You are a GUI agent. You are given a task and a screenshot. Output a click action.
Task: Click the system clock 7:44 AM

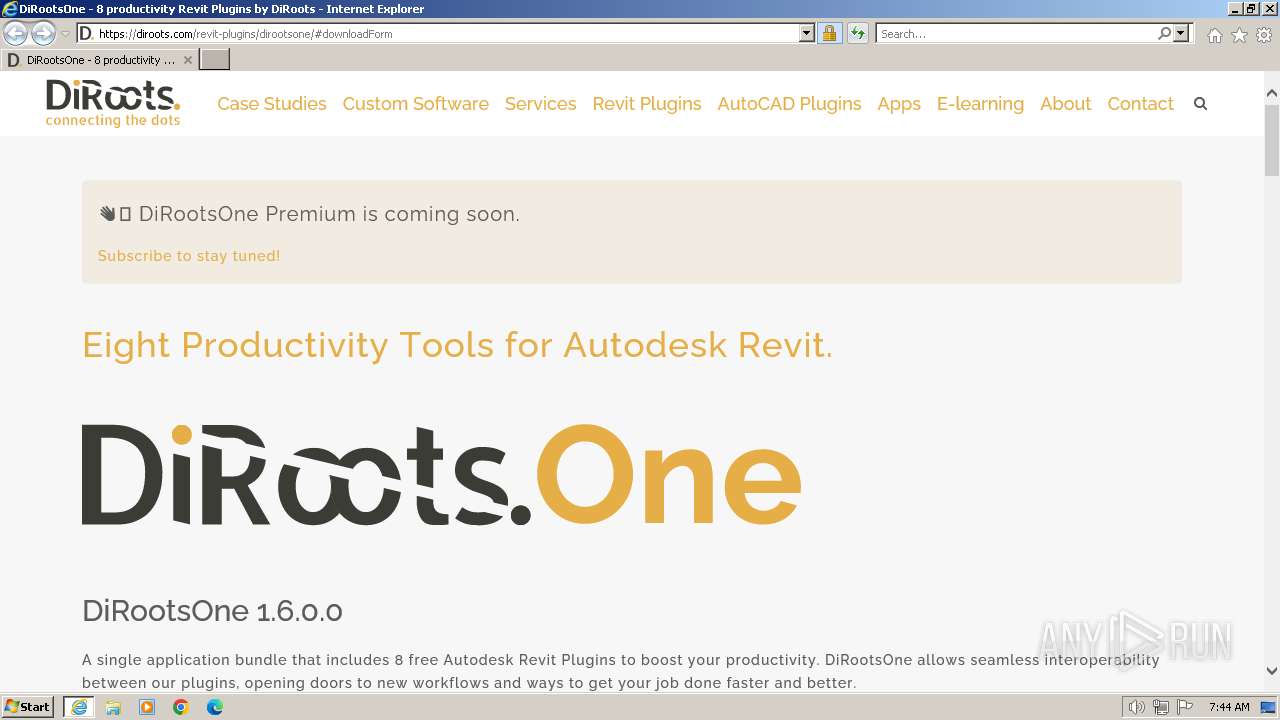click(x=1229, y=707)
